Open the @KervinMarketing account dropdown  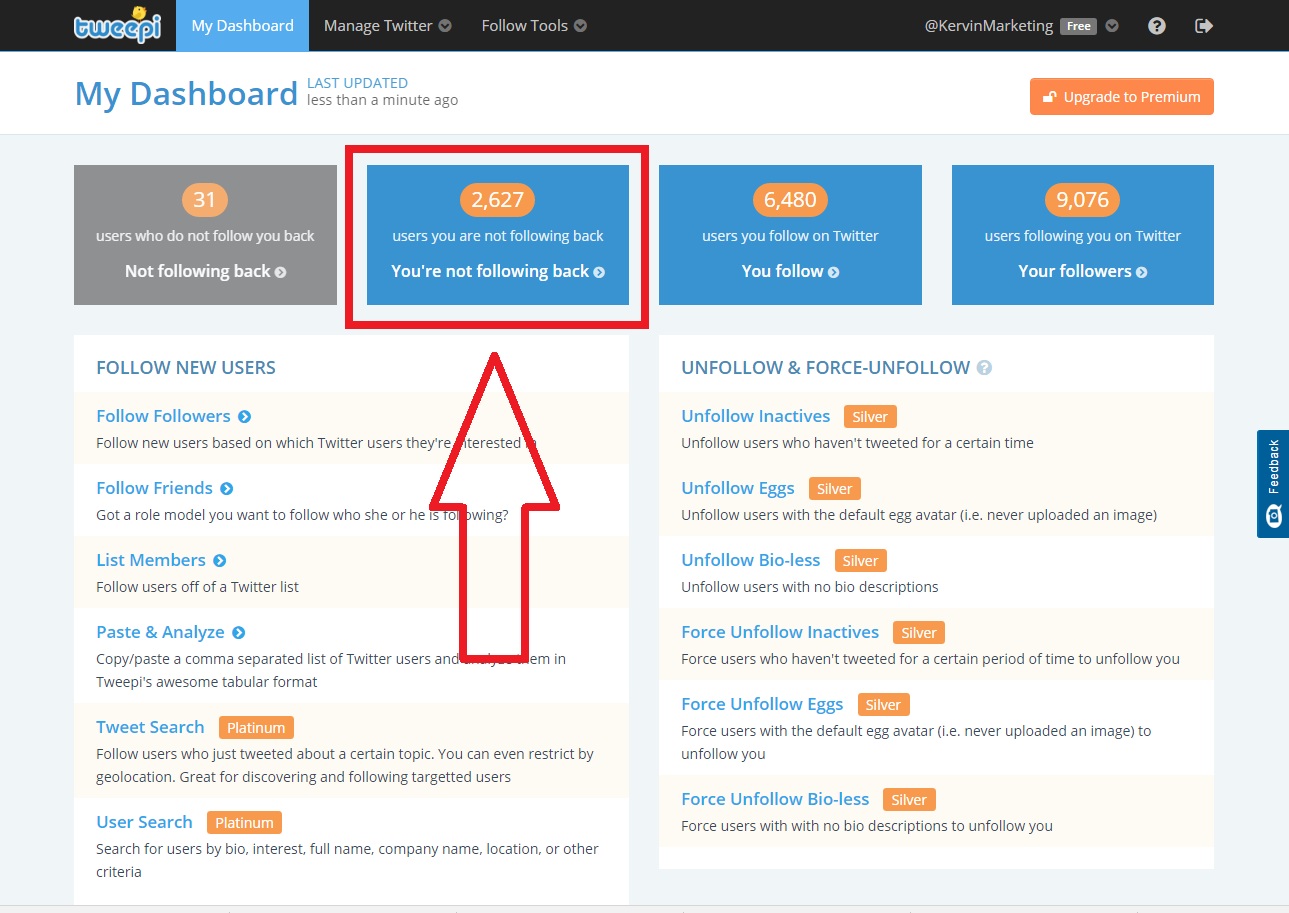(x=1021, y=26)
